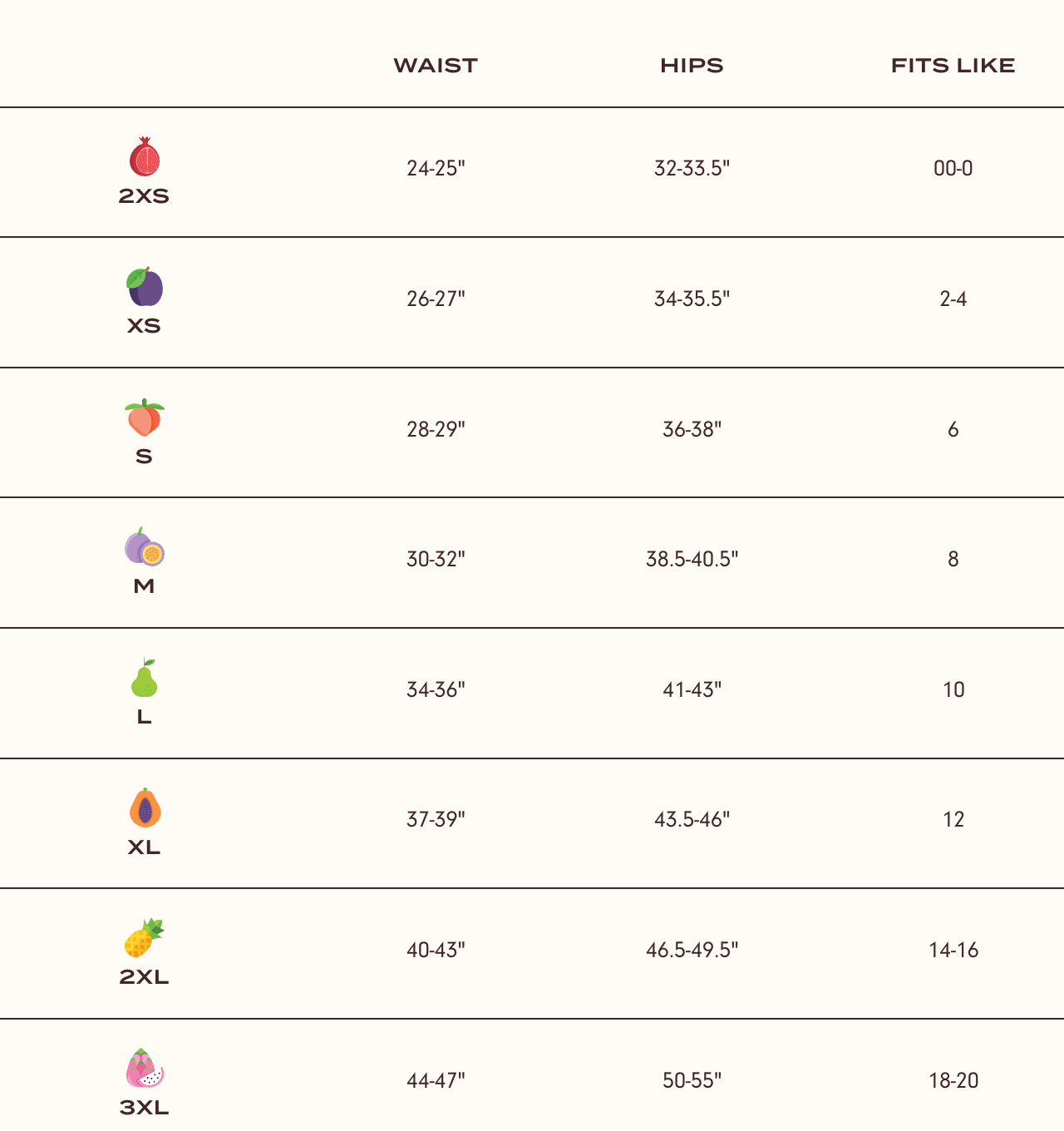The height and width of the screenshot is (1131, 1064).
Task: Click the 38.5-40.5" hips measurement
Action: pyautogui.click(x=692, y=559)
